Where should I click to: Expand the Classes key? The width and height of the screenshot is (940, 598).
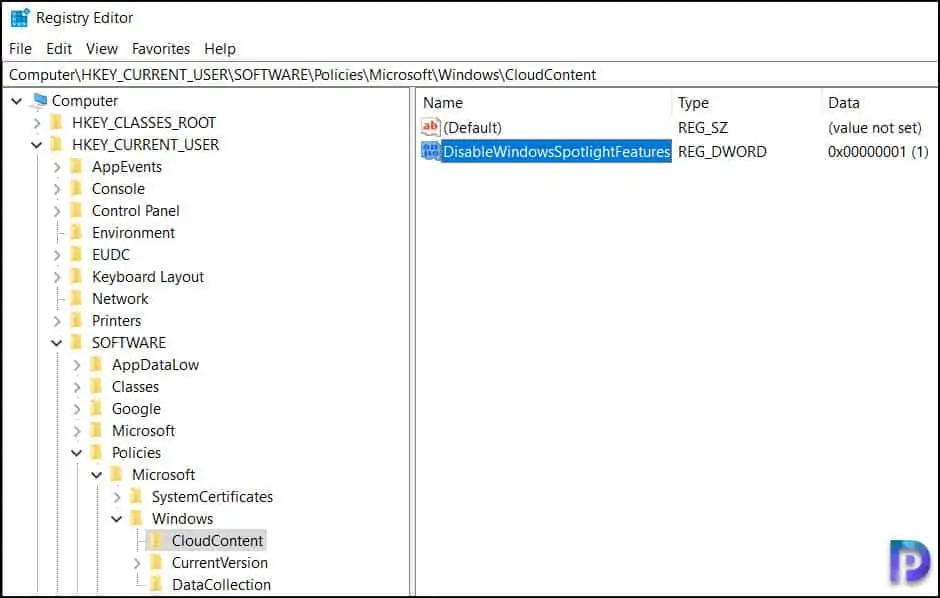click(x=77, y=387)
